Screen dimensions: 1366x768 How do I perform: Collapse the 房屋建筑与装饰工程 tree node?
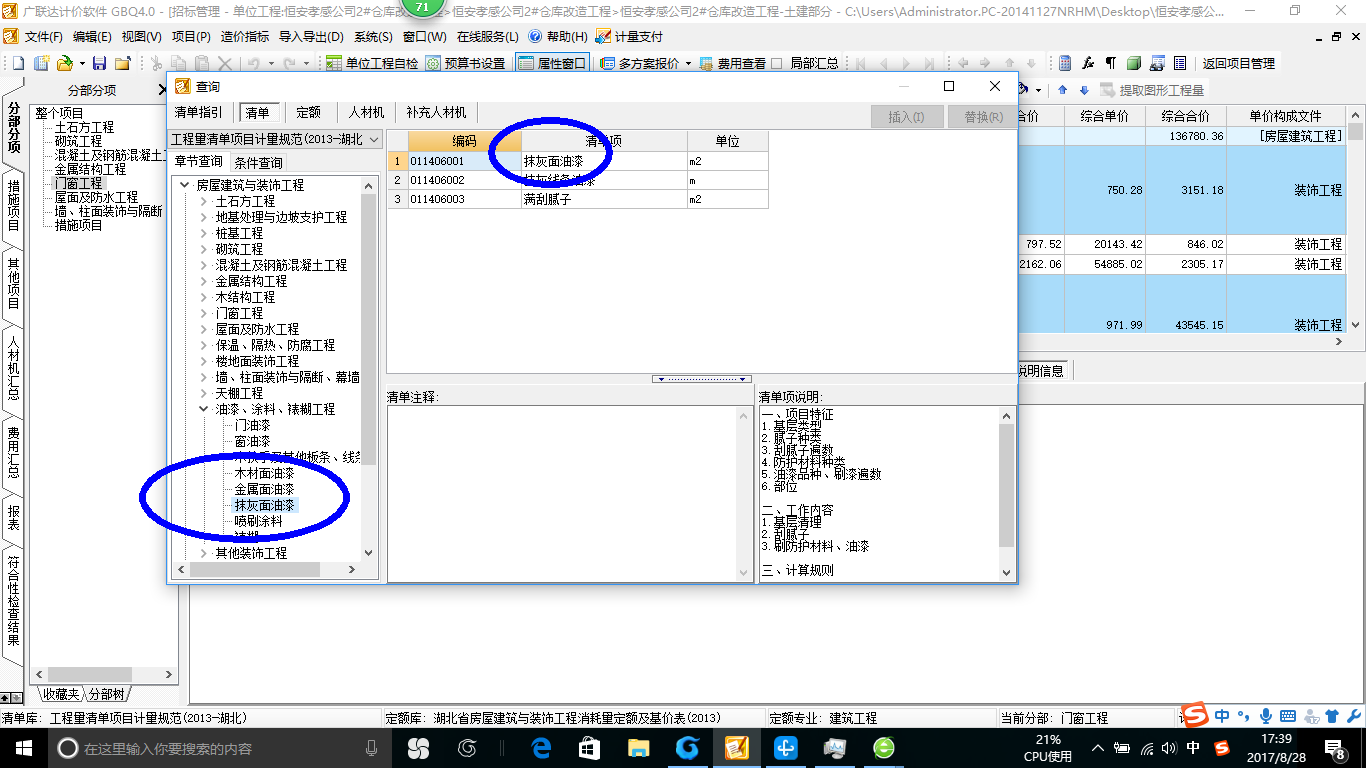[185, 185]
